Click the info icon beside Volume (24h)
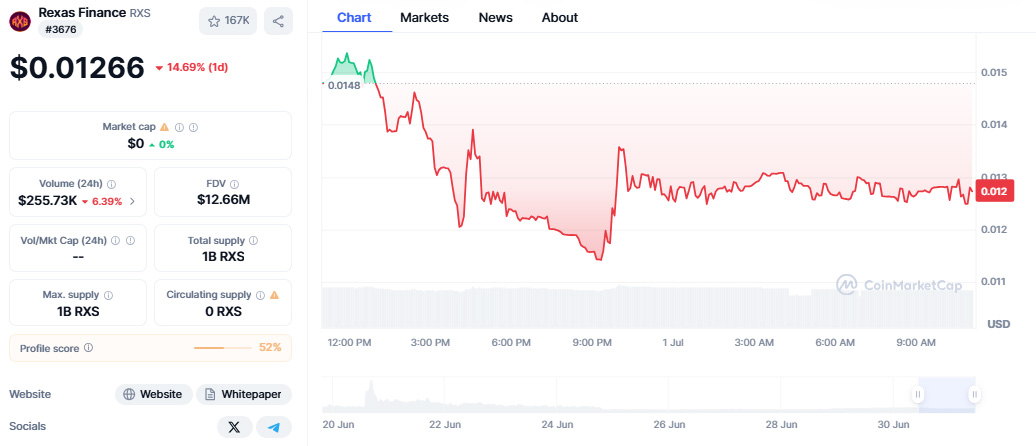1036x446 pixels. click(111, 184)
